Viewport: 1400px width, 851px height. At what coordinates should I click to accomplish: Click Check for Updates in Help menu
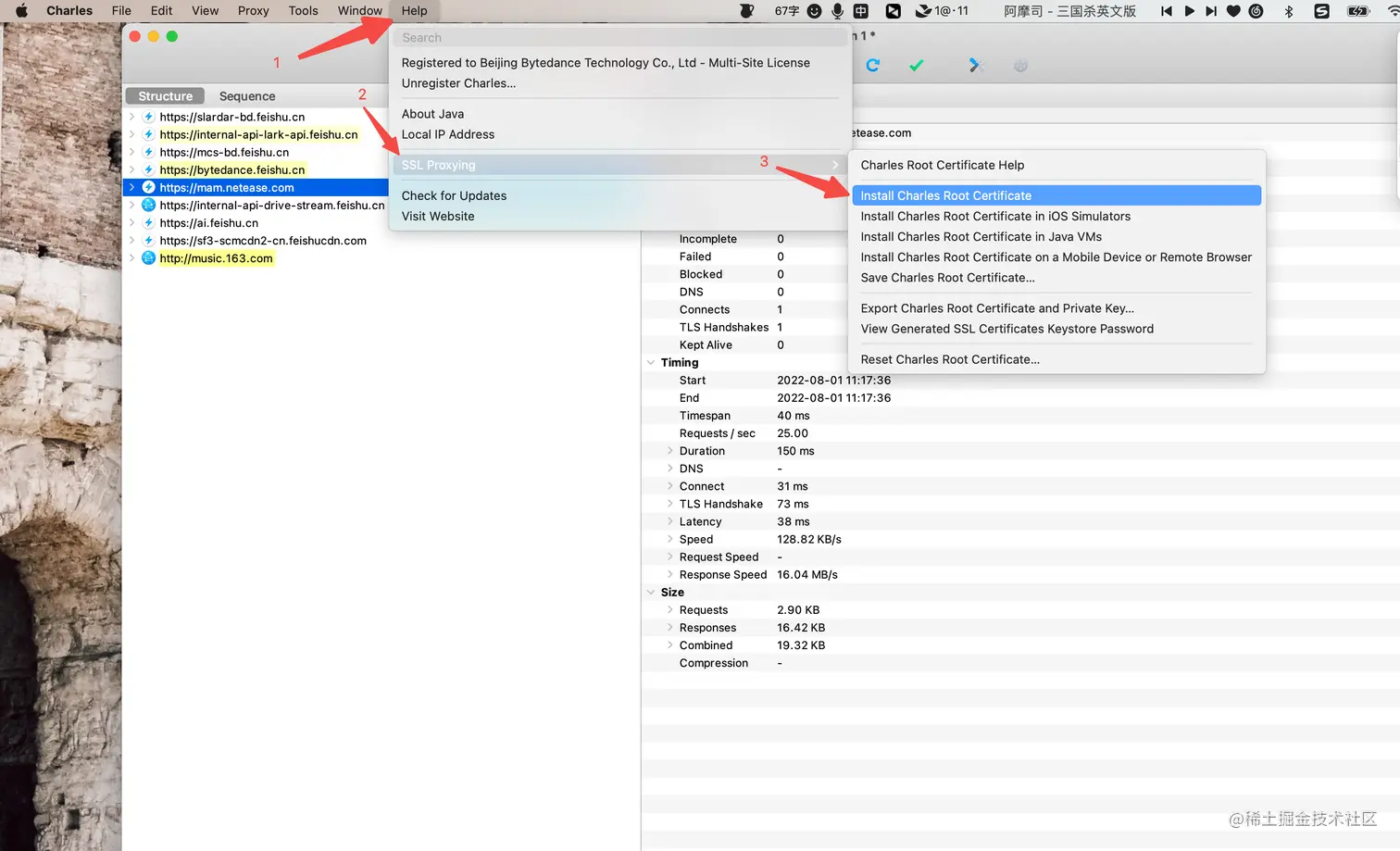click(619, 195)
